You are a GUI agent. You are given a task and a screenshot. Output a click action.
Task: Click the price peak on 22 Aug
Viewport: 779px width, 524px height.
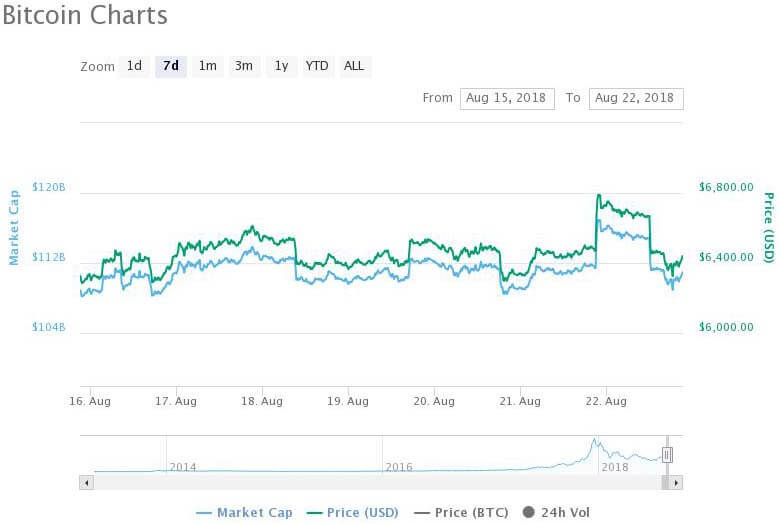(599, 195)
